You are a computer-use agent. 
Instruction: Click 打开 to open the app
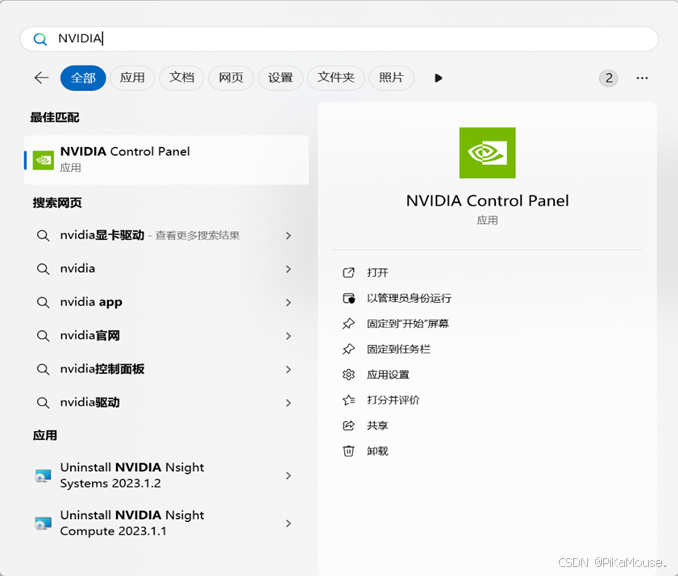(377, 273)
